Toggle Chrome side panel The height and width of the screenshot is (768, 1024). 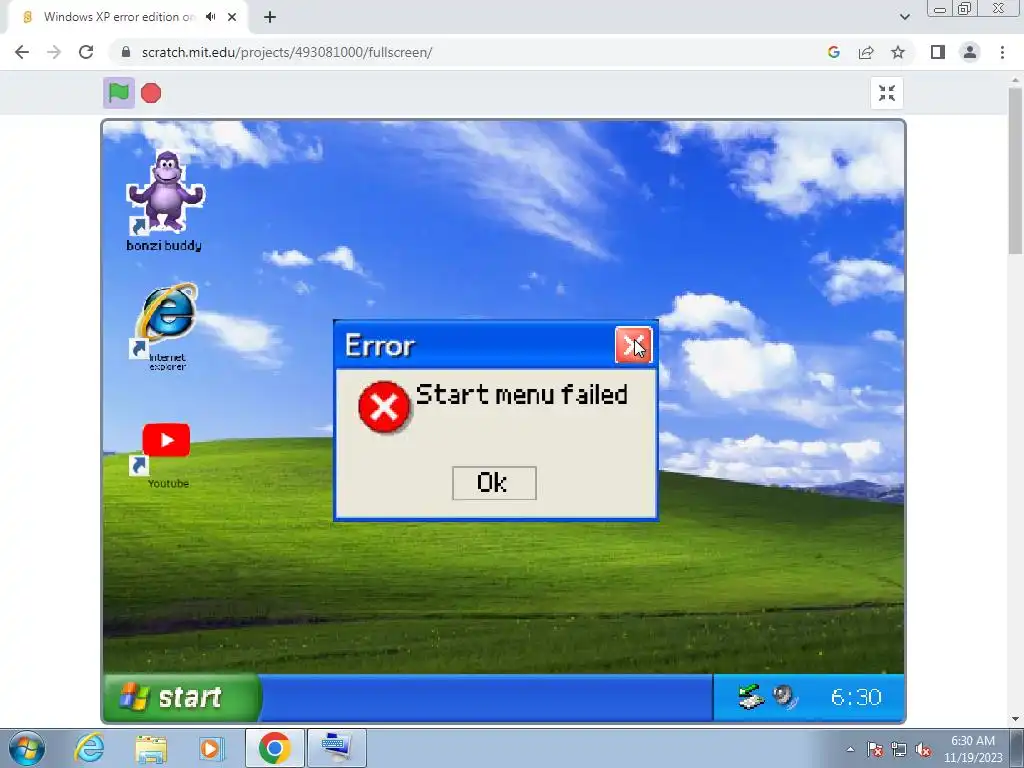point(938,52)
